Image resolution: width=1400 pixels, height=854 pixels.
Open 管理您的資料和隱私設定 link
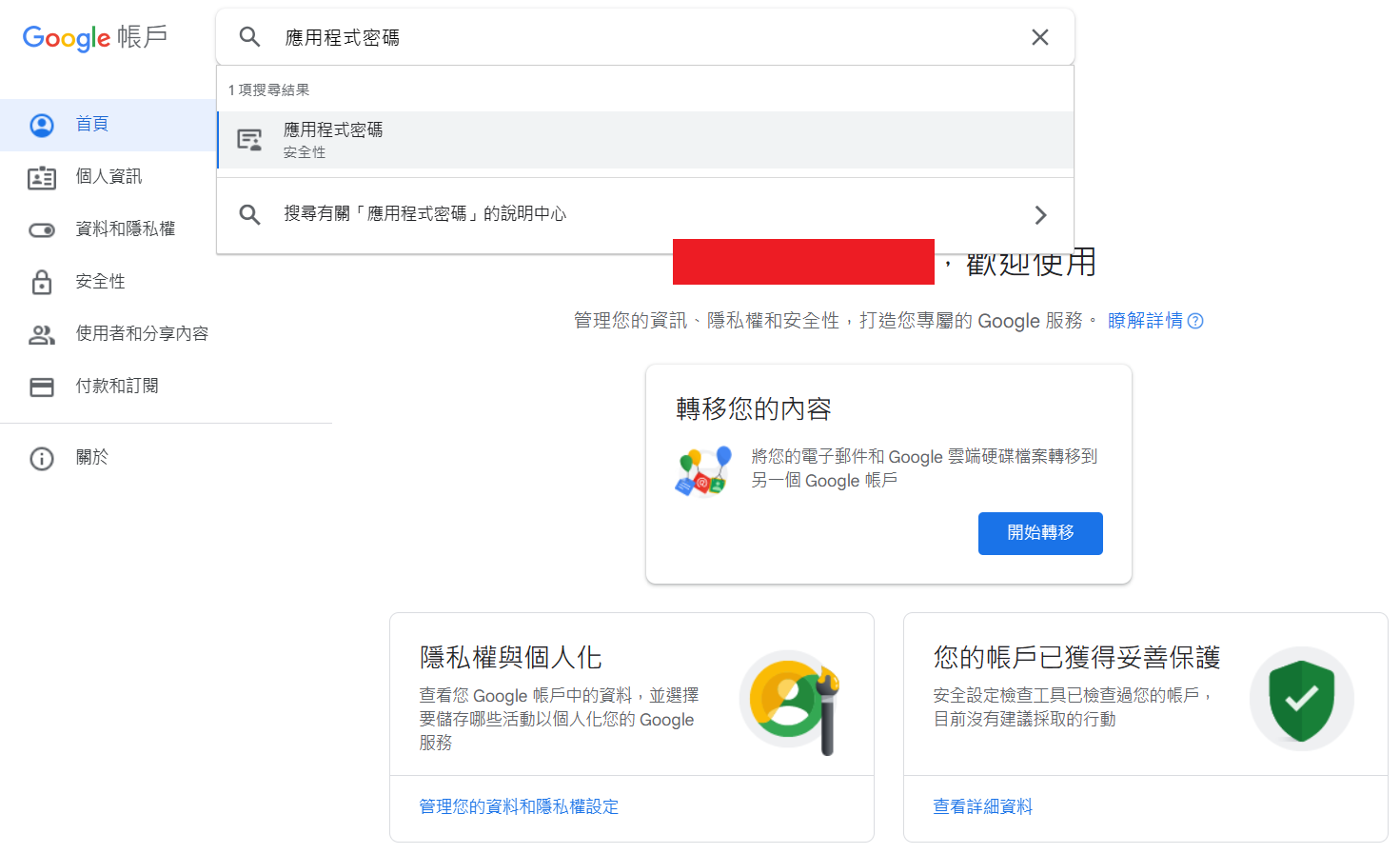click(519, 806)
